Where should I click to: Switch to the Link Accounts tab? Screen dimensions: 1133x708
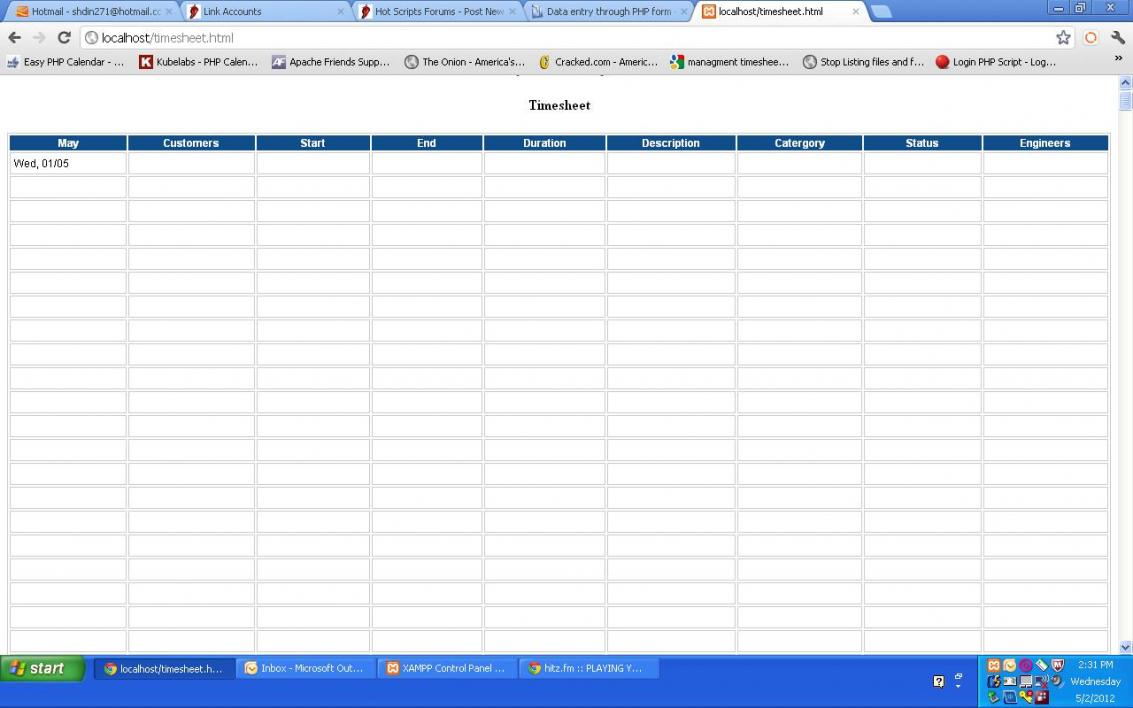coord(266,12)
